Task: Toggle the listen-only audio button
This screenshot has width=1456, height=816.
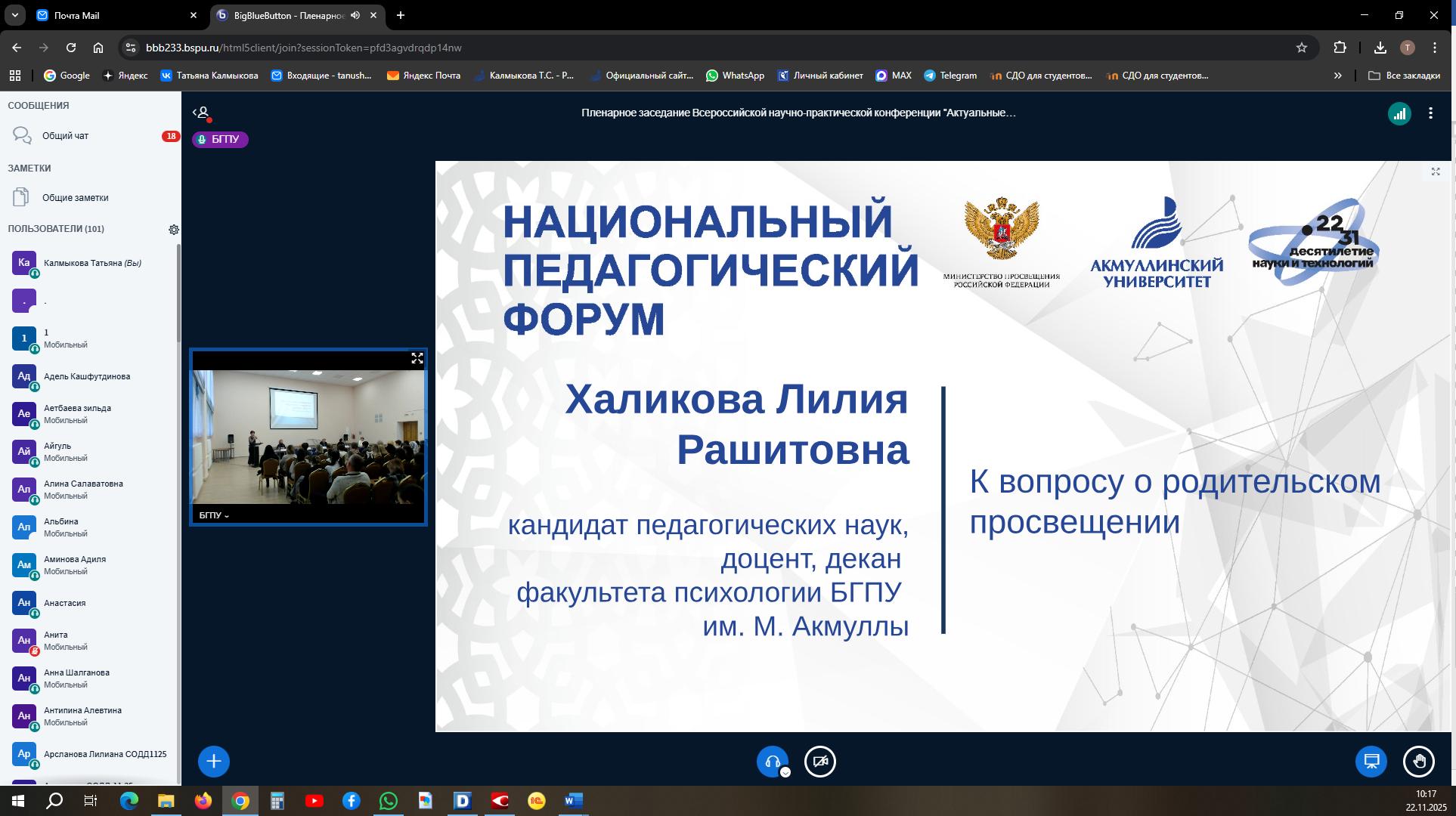Action: pyautogui.click(x=771, y=761)
